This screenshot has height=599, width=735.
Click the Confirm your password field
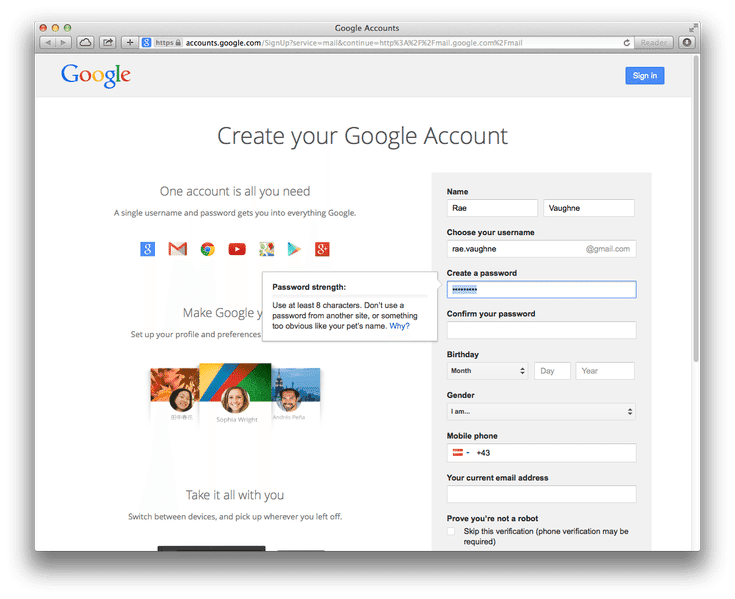[541, 330]
